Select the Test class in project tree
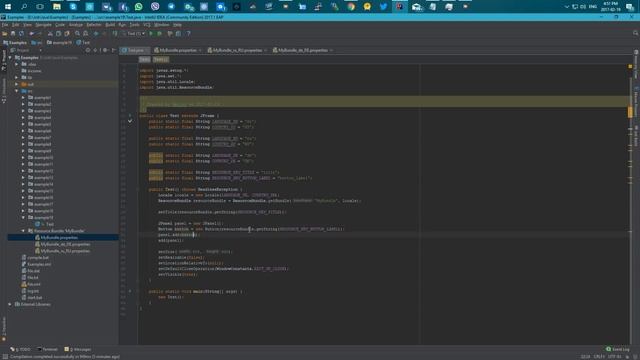 44,224
